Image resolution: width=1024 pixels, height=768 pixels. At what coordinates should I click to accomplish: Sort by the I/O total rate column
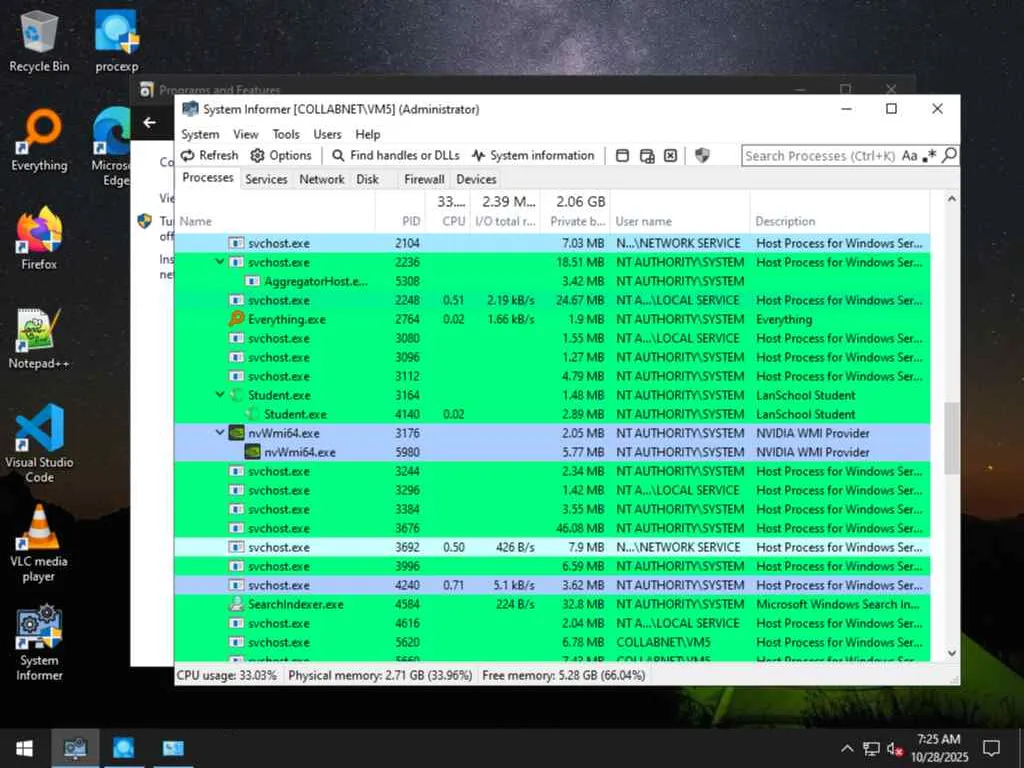[x=505, y=212]
